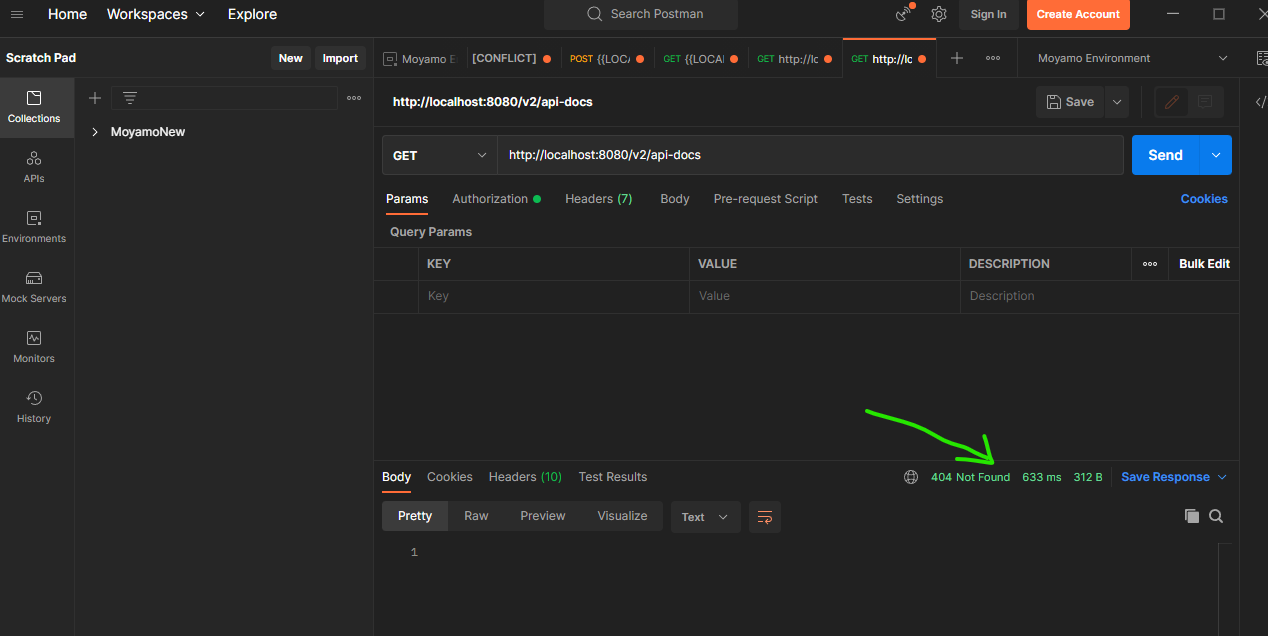Switch to the Authorization tab
1268x636 pixels.
(x=496, y=199)
